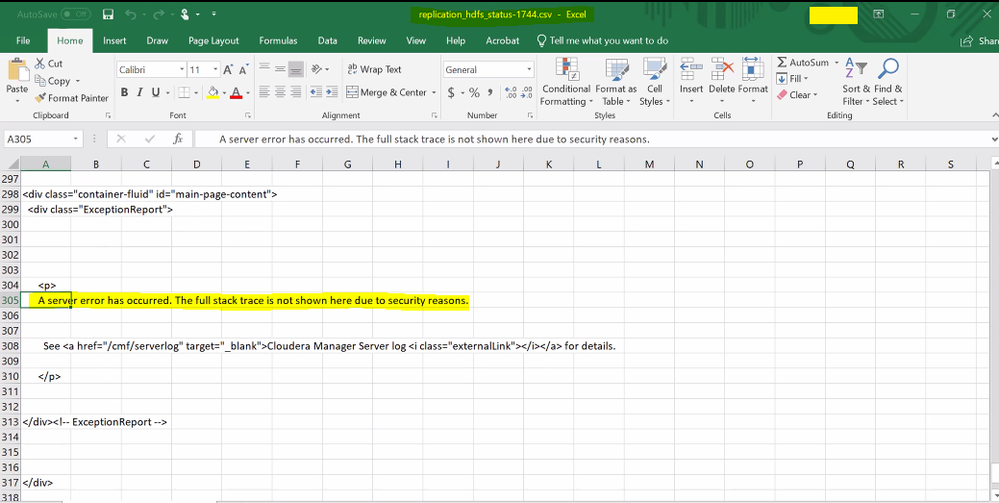Open the File menu tab
Viewport: 999px width, 503px height.
point(23,41)
